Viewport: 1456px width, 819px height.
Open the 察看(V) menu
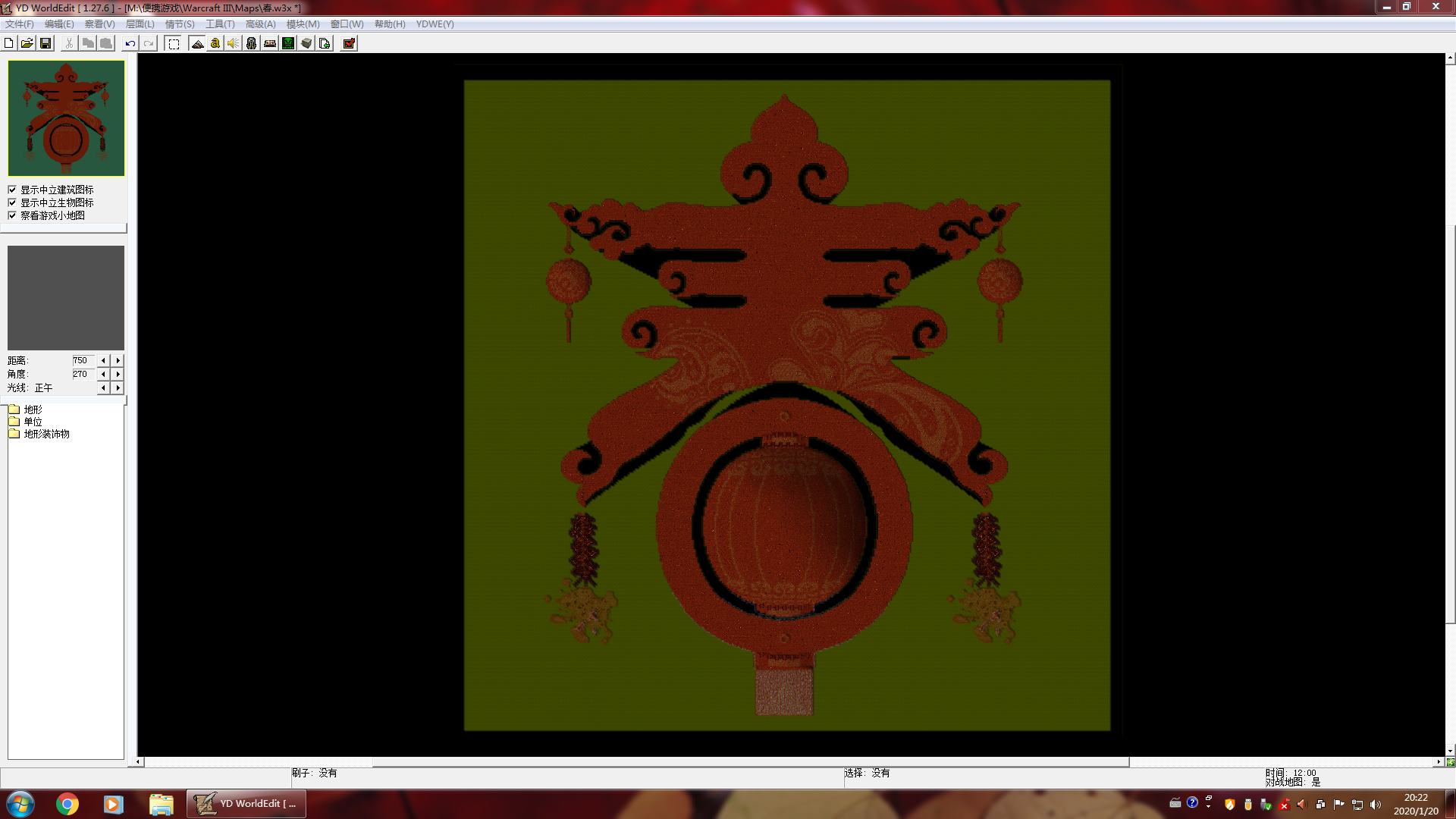[99, 24]
